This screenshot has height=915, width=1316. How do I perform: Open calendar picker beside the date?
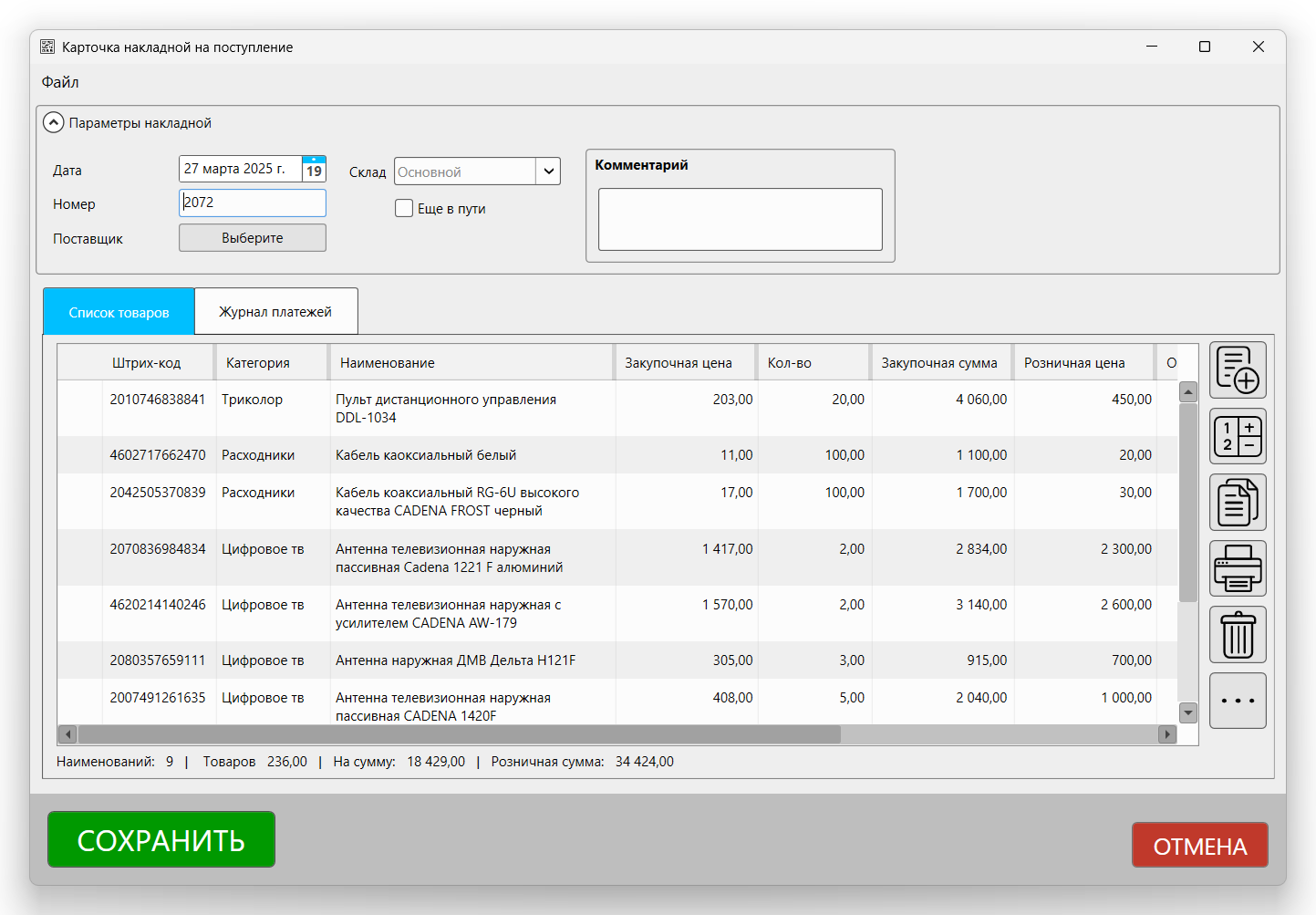[314, 170]
